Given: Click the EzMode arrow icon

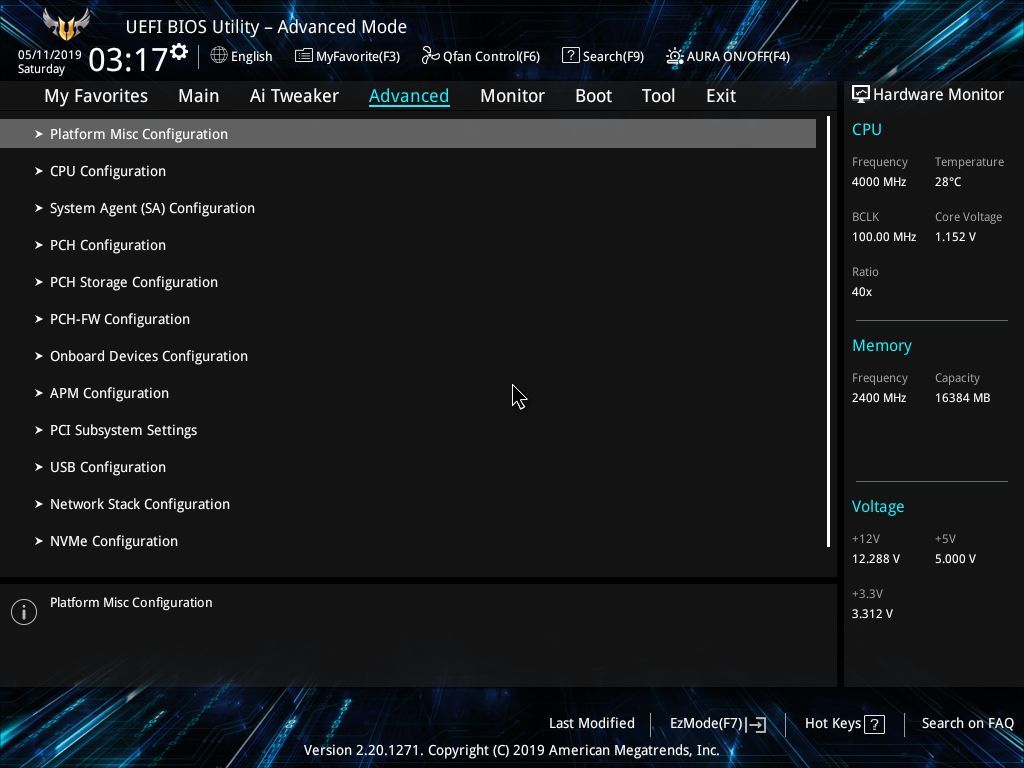Looking at the screenshot, I should coord(756,724).
